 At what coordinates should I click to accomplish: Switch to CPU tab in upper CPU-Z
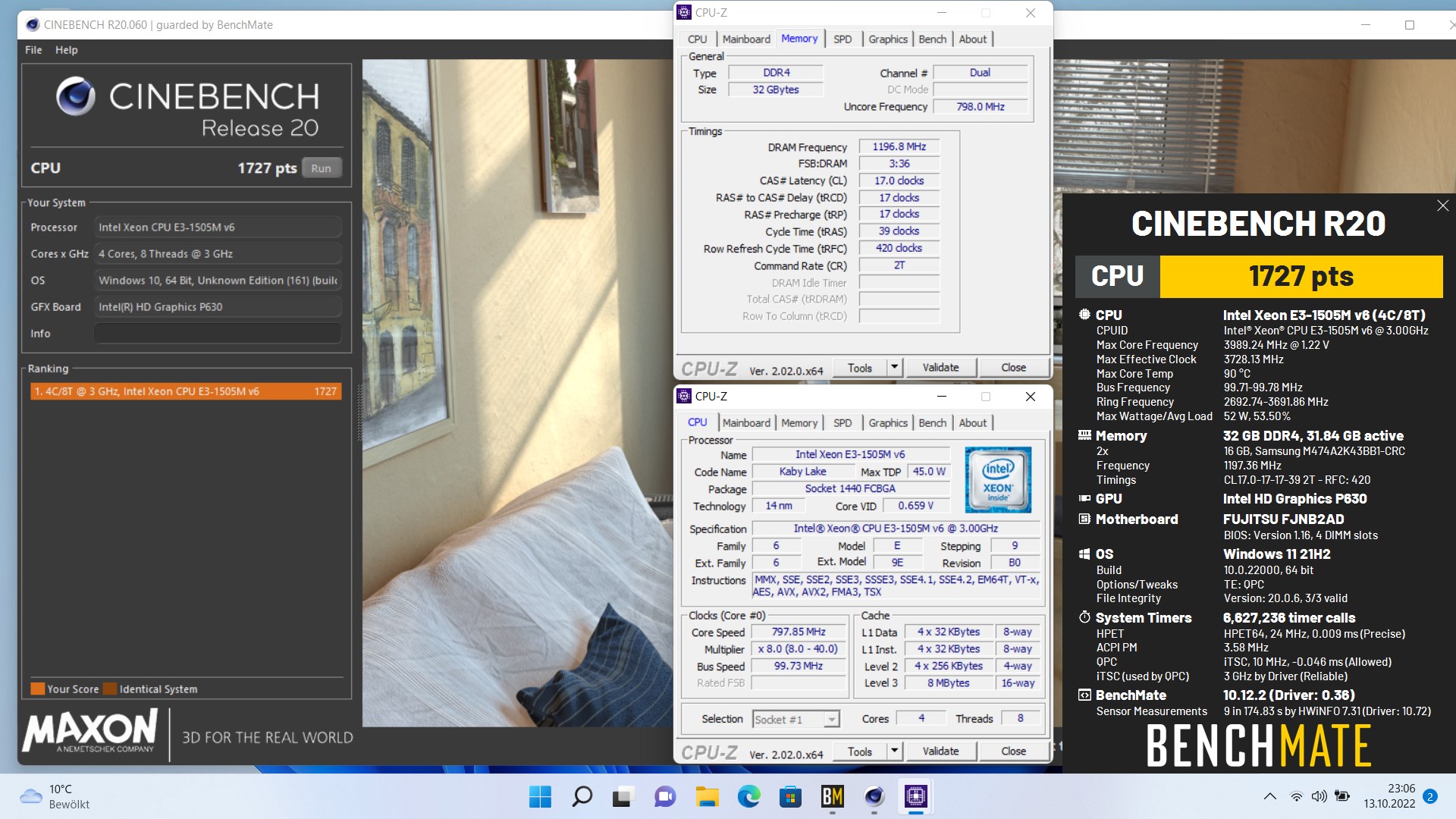(x=698, y=39)
